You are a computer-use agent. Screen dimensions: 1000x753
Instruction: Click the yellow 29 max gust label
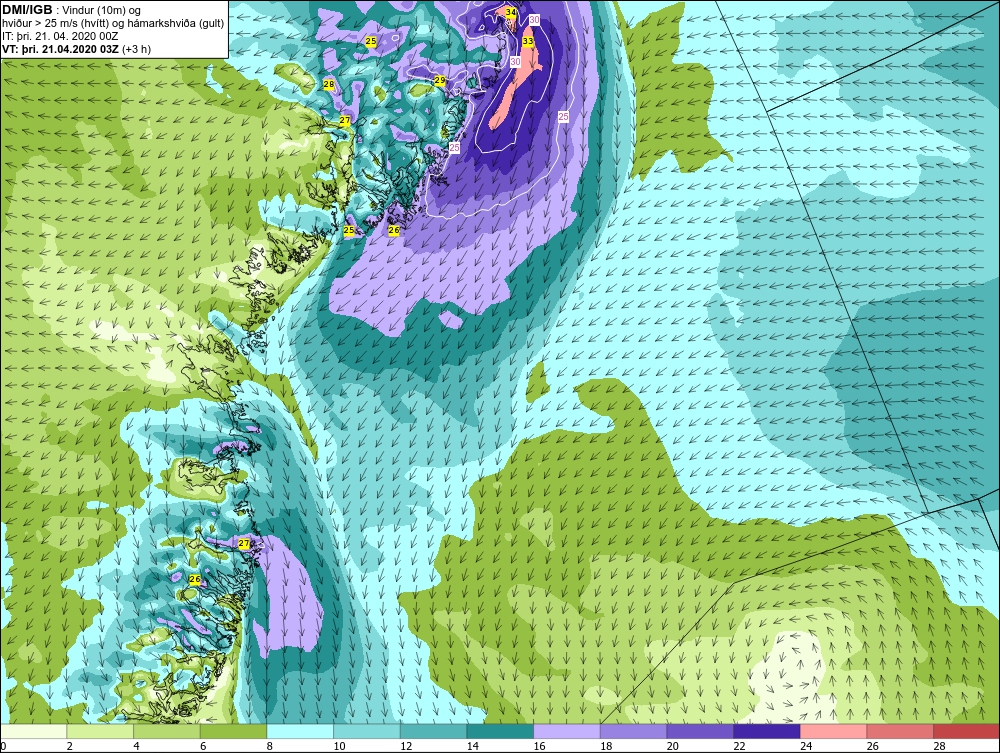click(x=439, y=80)
